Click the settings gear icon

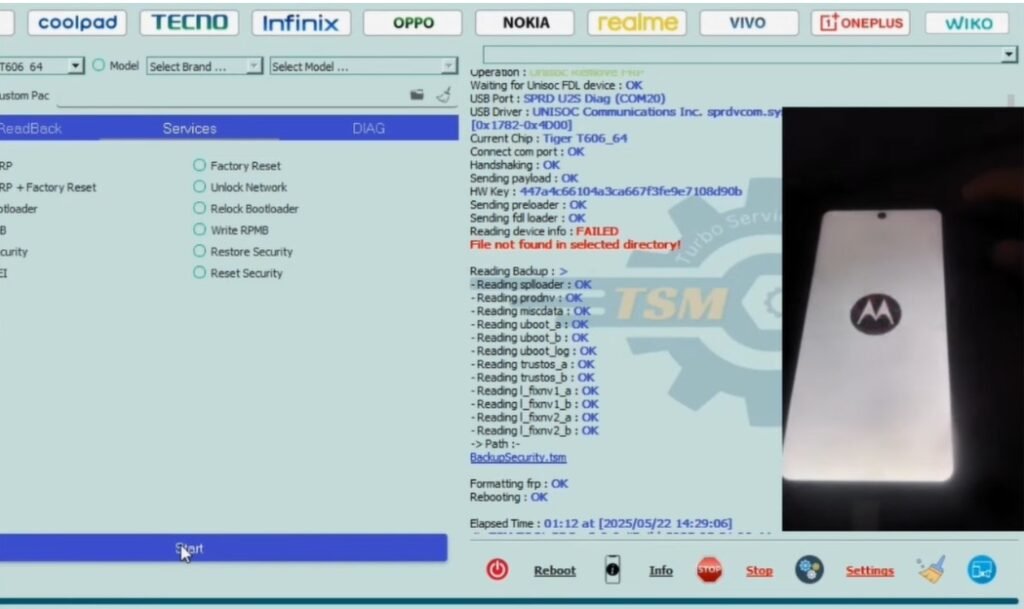point(809,570)
